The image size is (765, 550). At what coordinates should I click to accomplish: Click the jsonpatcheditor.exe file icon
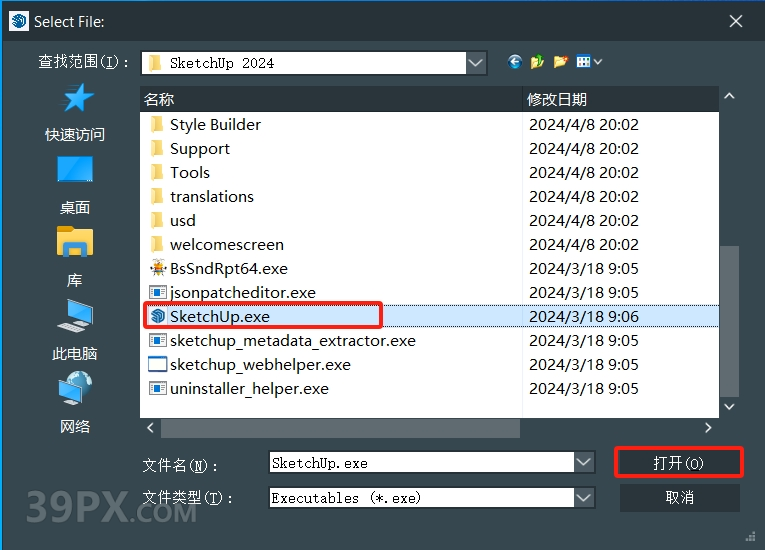[x=158, y=292]
